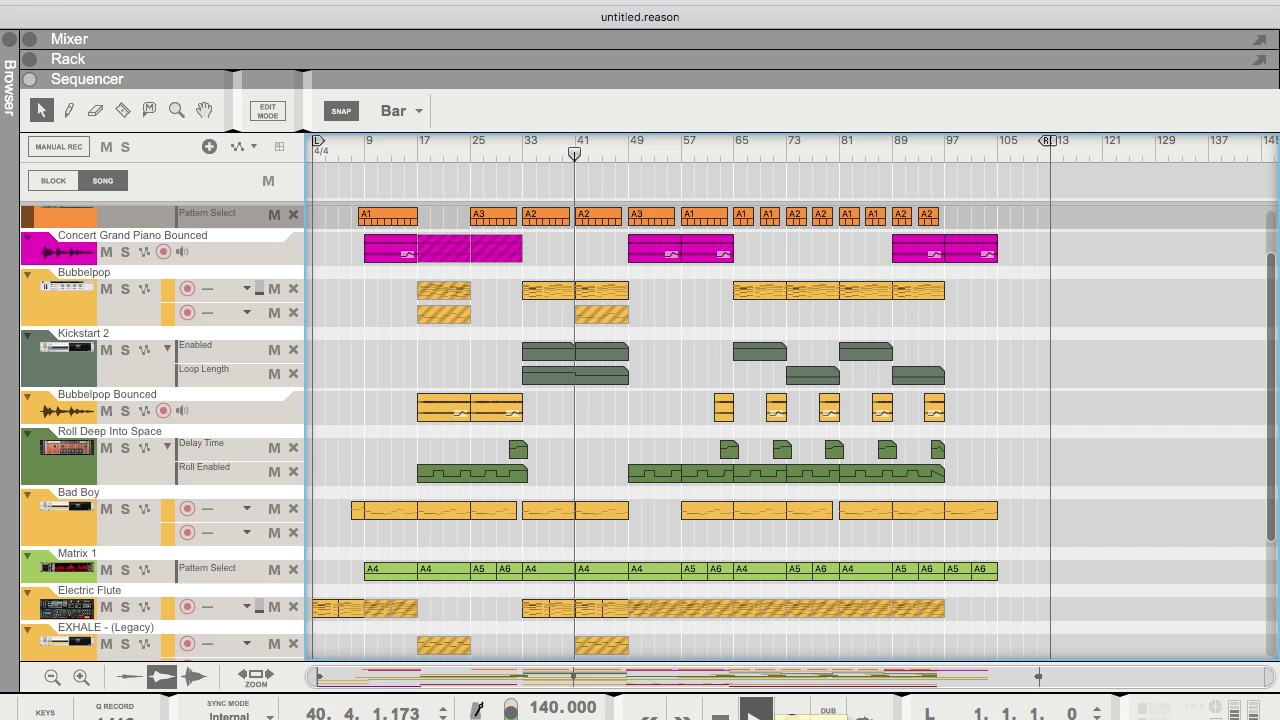Delete the Bad Boy first note lane
Screen dimensions: 1280x720
(x=294, y=509)
